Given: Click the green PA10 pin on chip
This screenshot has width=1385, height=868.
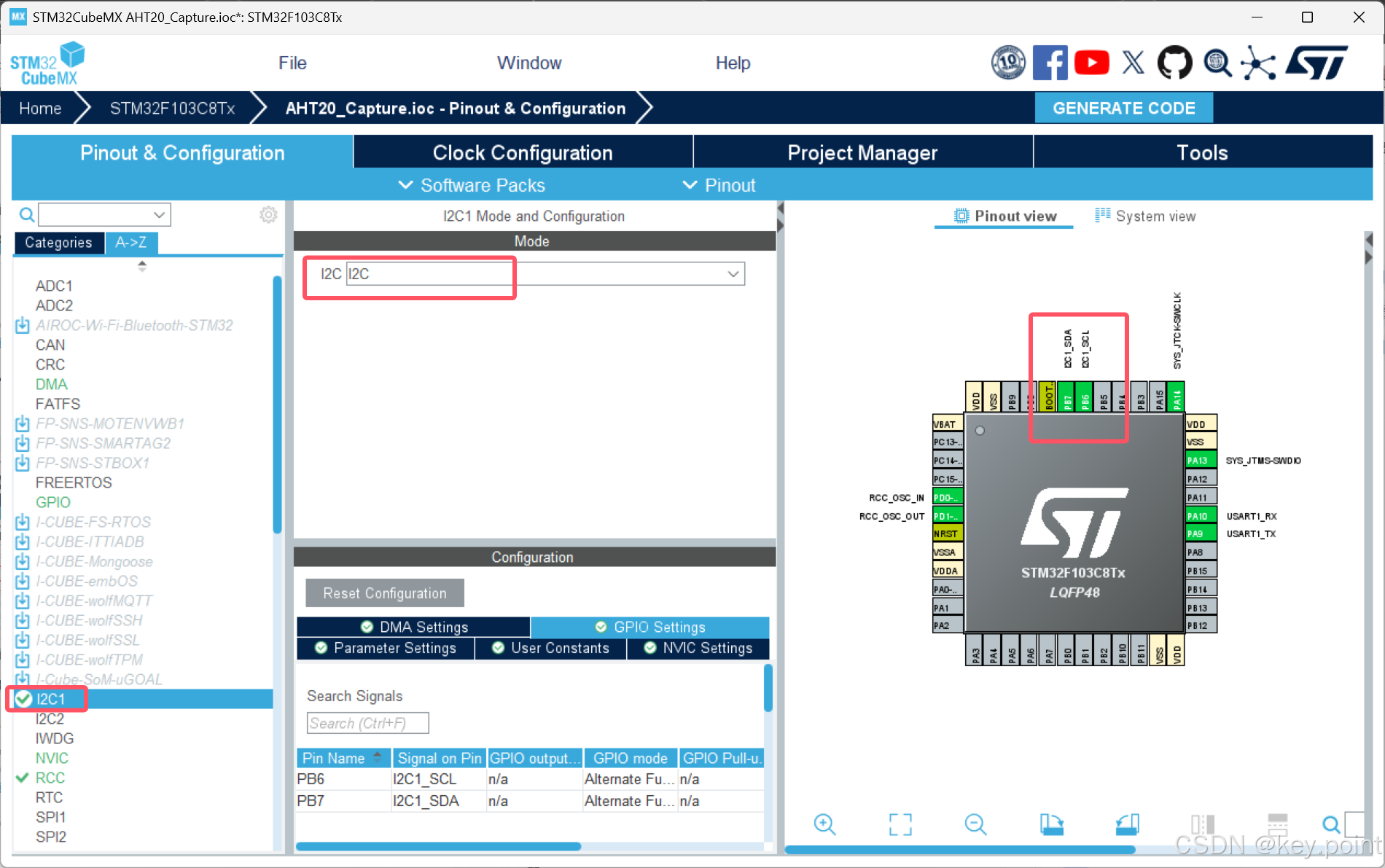Looking at the screenshot, I should [1201, 515].
